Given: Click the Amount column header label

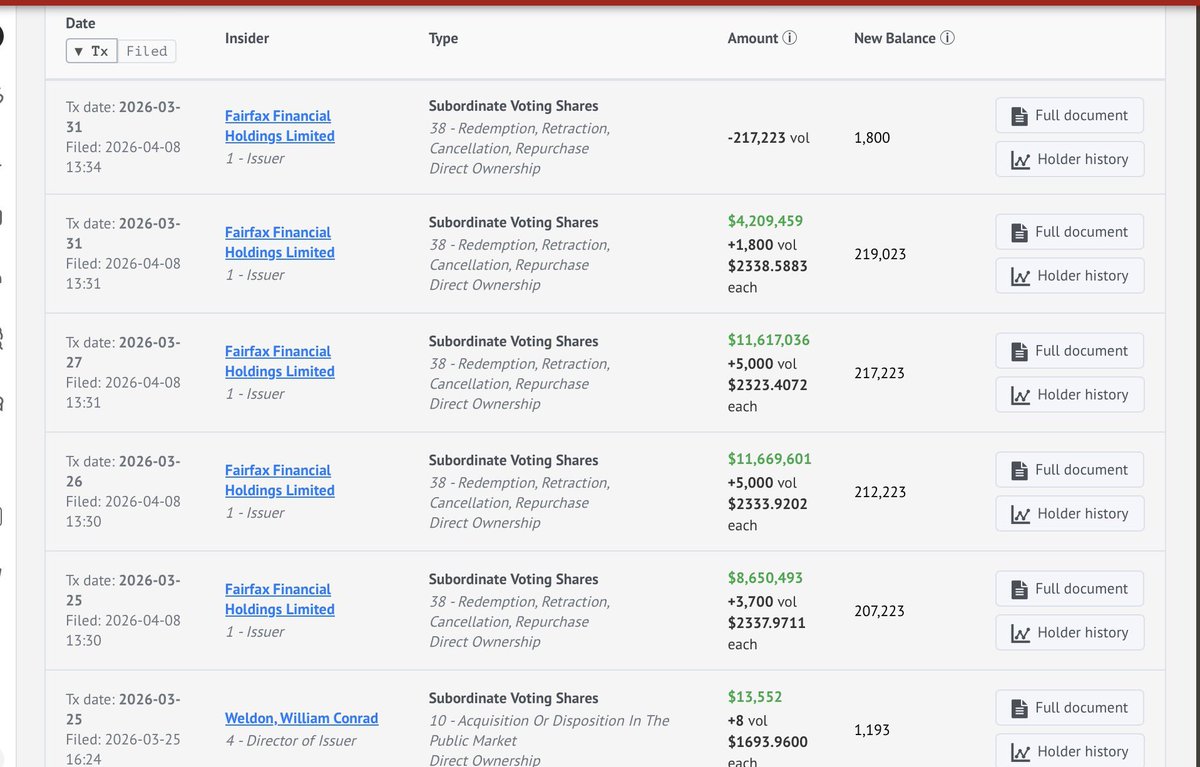Looking at the screenshot, I should tap(753, 38).
